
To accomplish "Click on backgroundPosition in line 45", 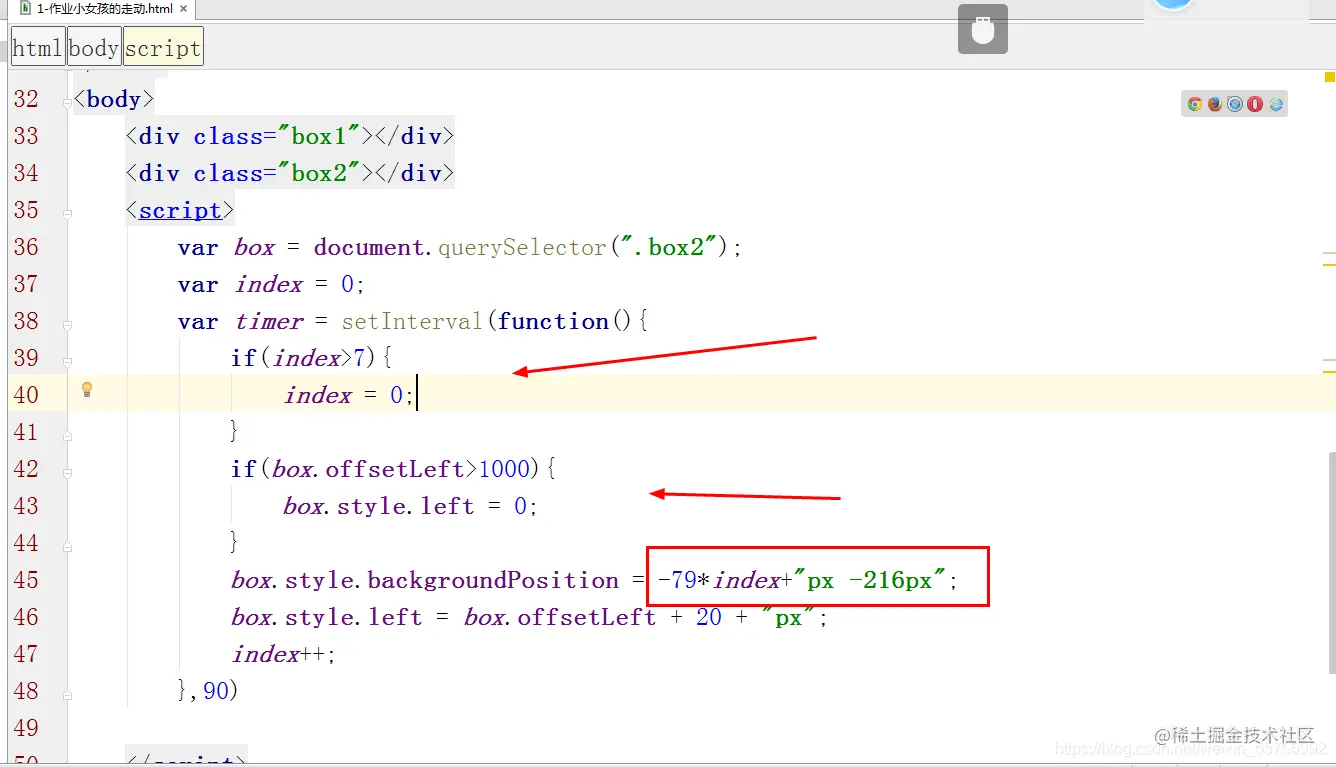I will [x=493, y=580].
